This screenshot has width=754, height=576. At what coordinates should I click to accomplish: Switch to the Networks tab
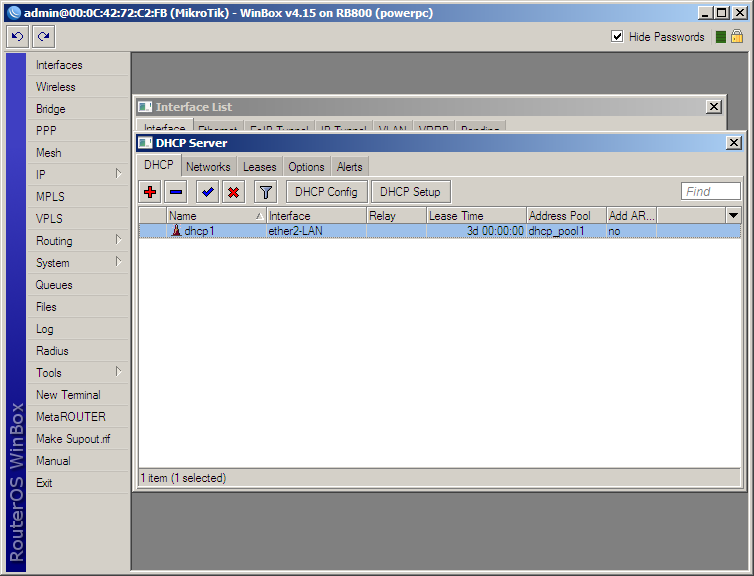pyautogui.click(x=208, y=167)
